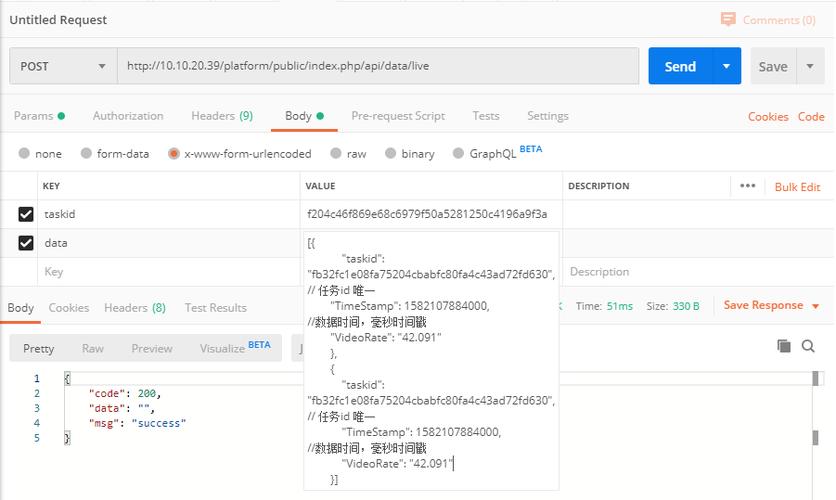Viewport: 836px width, 500px height.
Task: Search inside the response body
Action: coord(808,346)
